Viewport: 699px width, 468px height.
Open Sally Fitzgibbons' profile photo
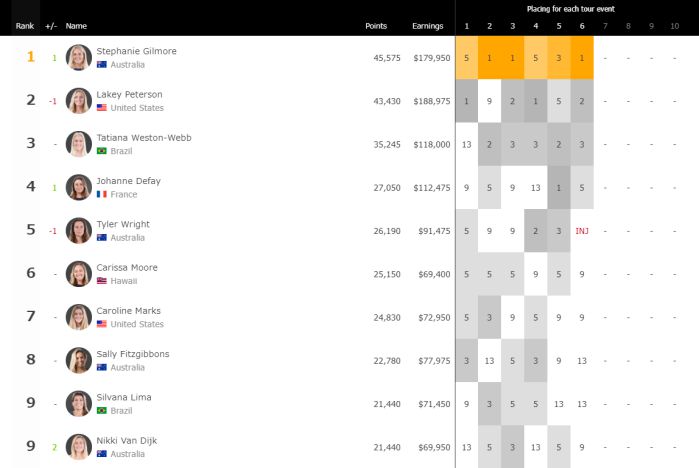click(78, 361)
